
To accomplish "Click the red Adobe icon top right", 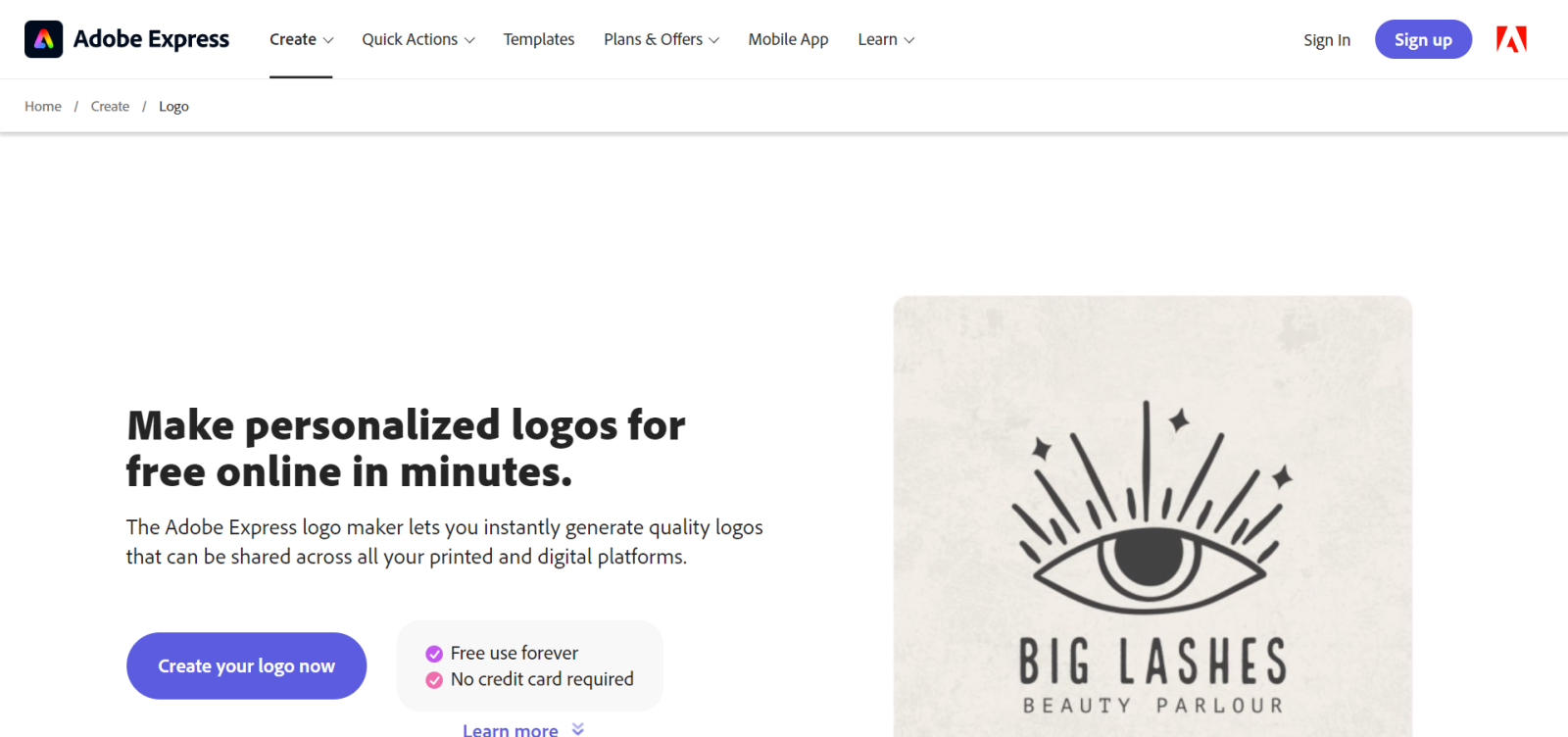I will pyautogui.click(x=1510, y=39).
